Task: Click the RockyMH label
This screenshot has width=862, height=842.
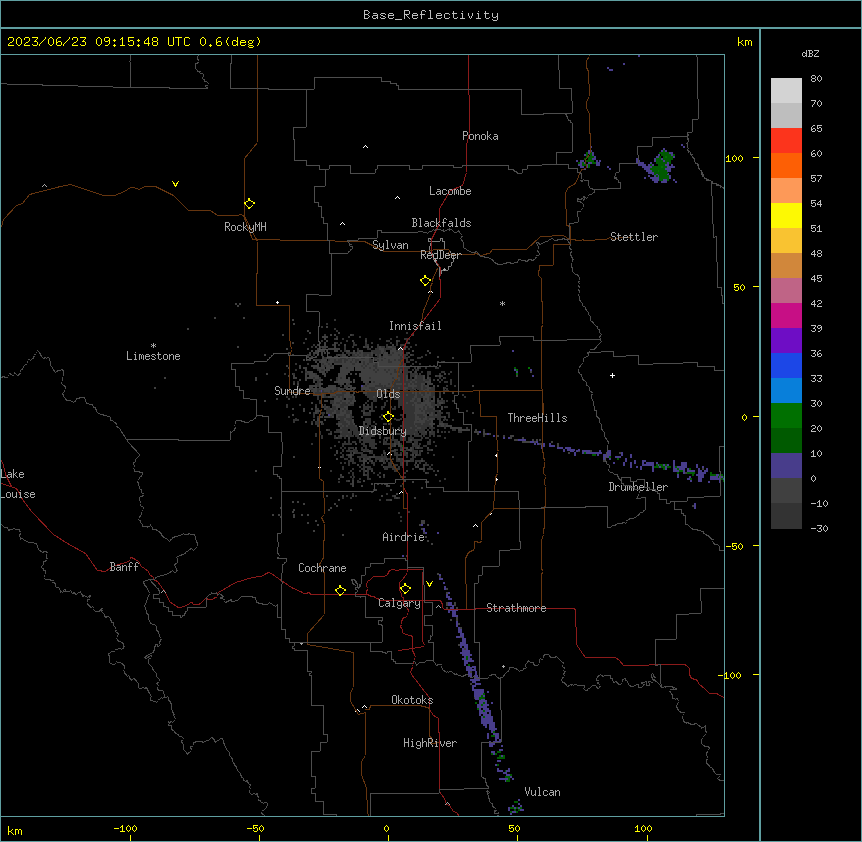Action: (x=245, y=227)
